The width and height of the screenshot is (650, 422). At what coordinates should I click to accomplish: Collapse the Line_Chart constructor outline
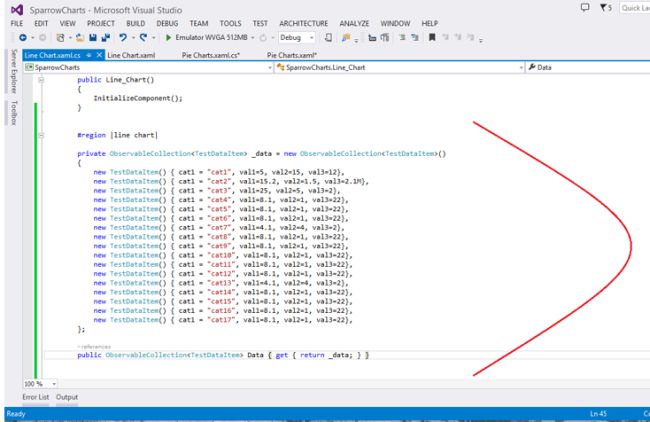pos(41,80)
